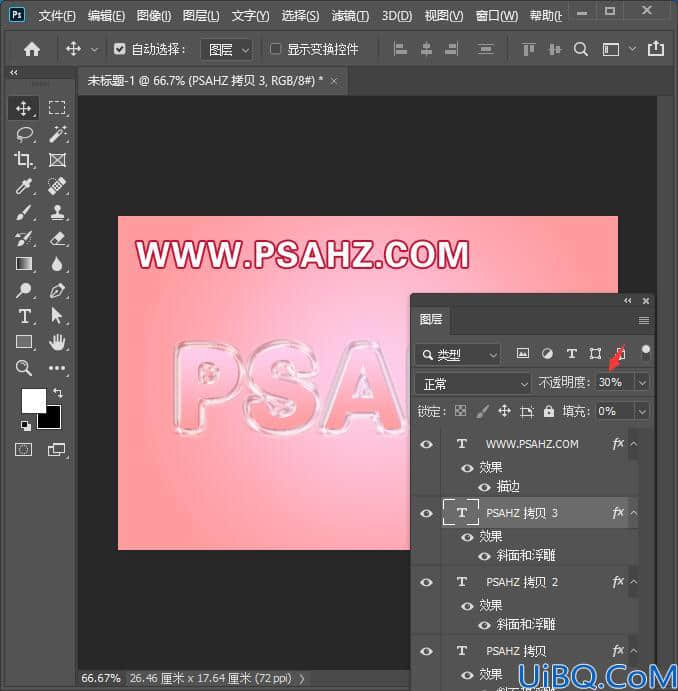Reset default foreground and background colors

[26, 425]
